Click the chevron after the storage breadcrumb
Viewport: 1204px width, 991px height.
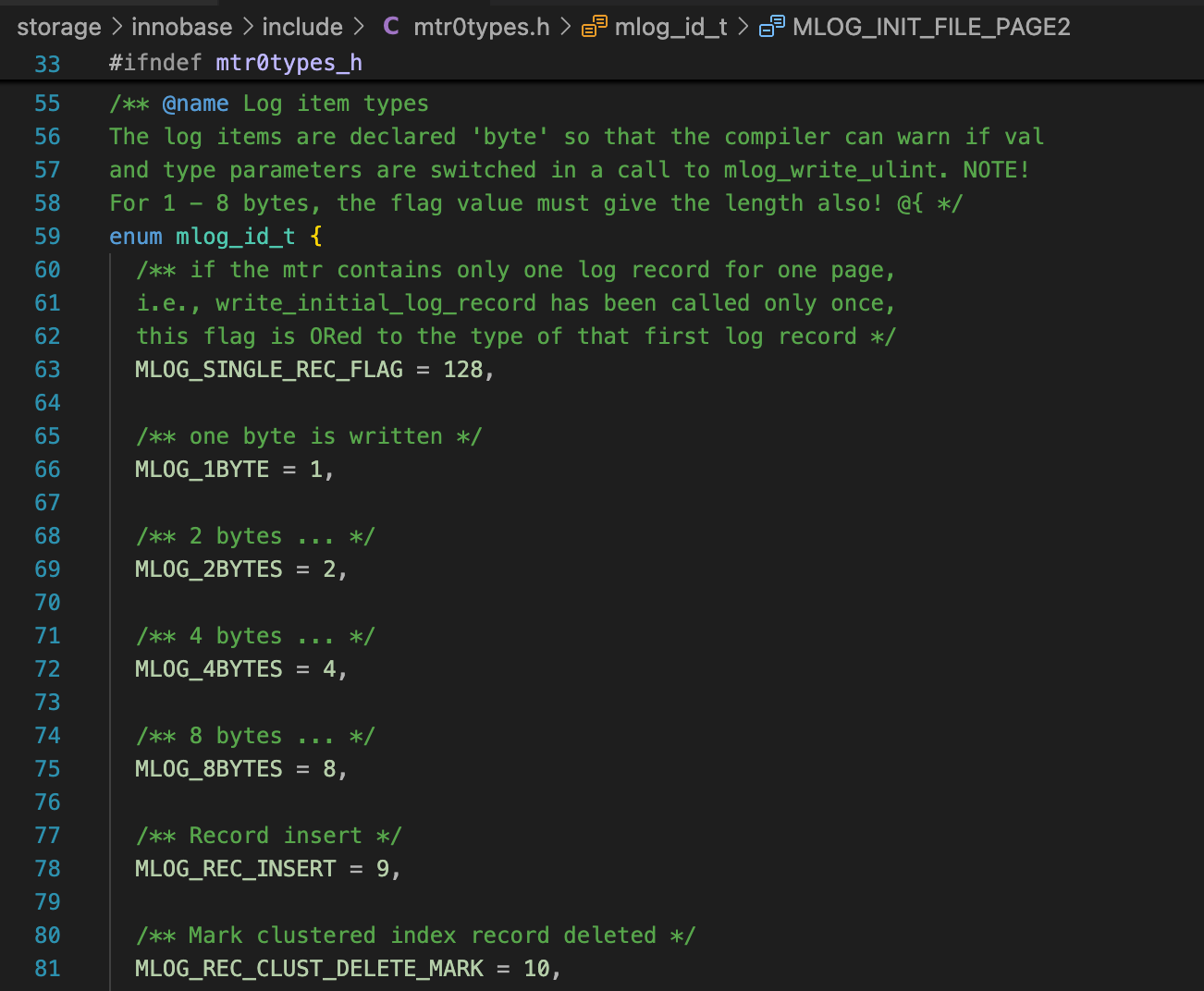117,27
